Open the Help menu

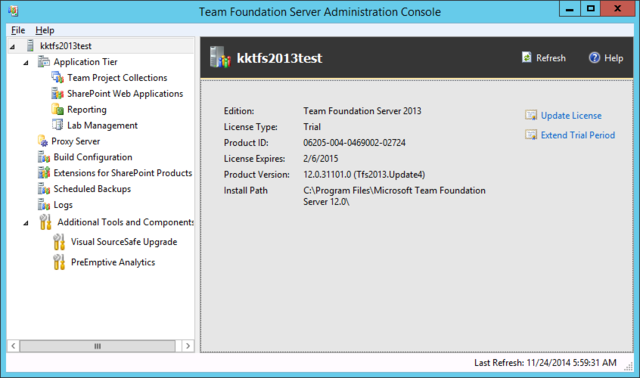click(44, 30)
